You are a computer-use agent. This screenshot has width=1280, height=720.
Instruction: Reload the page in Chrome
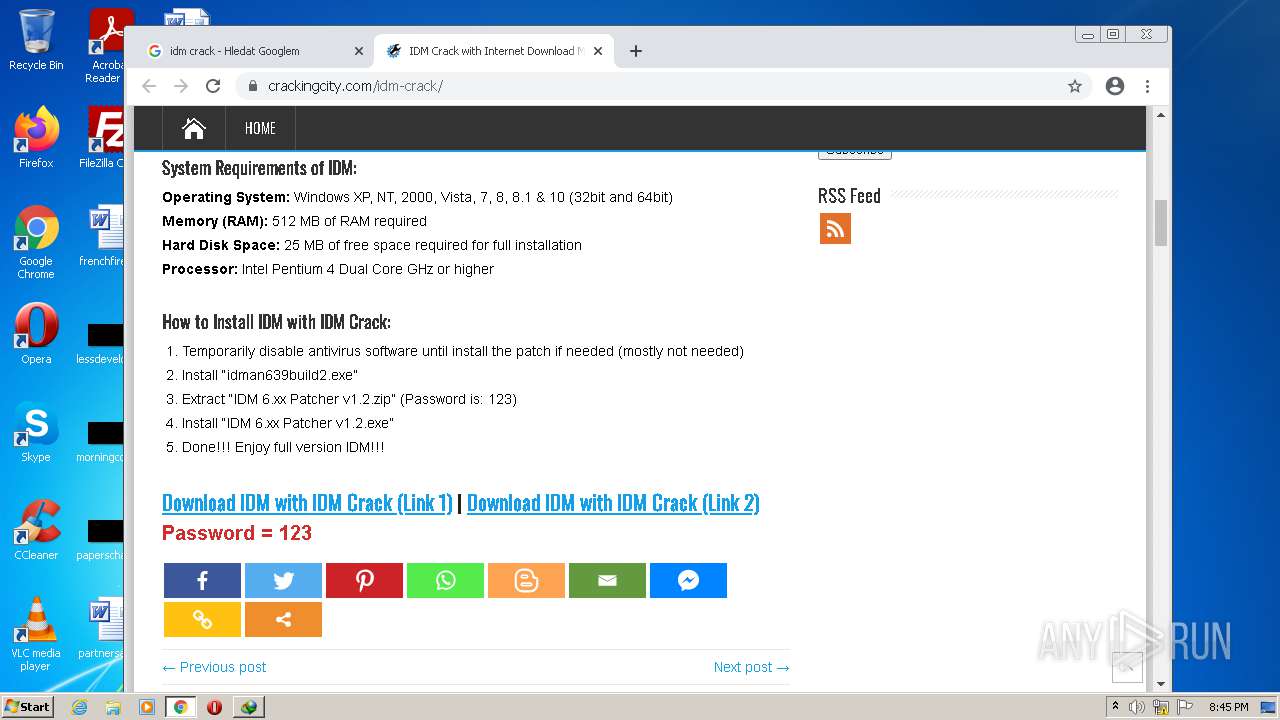pos(212,86)
